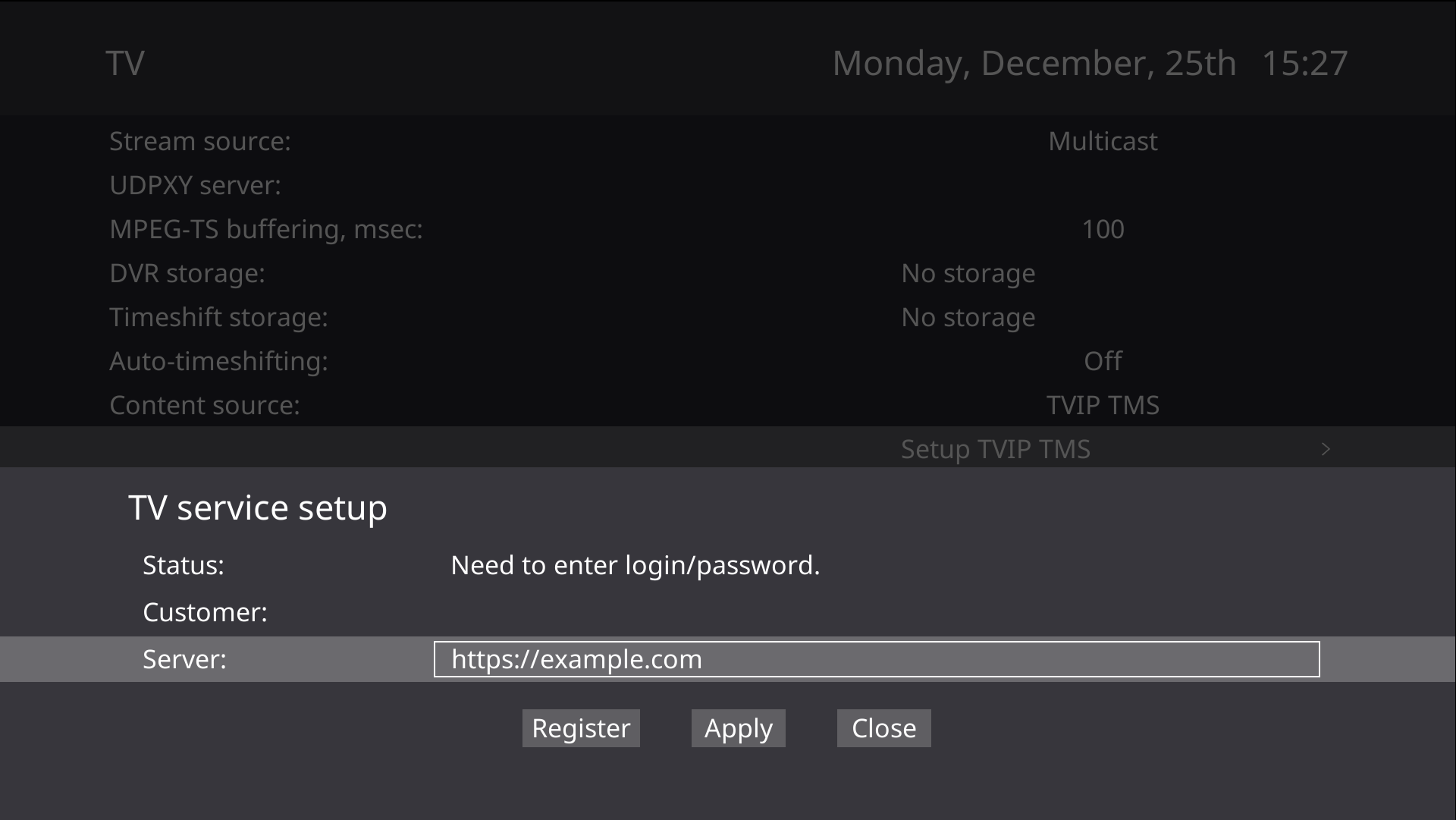Toggle Auto-timeshifting Off setting

1102,361
